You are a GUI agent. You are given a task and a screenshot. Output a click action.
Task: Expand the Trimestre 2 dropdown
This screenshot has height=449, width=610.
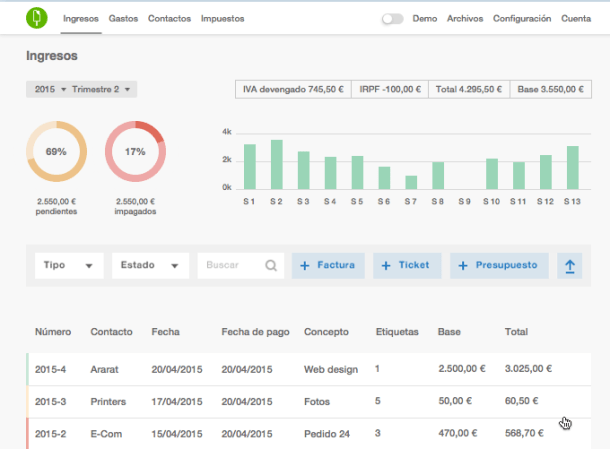coord(103,90)
